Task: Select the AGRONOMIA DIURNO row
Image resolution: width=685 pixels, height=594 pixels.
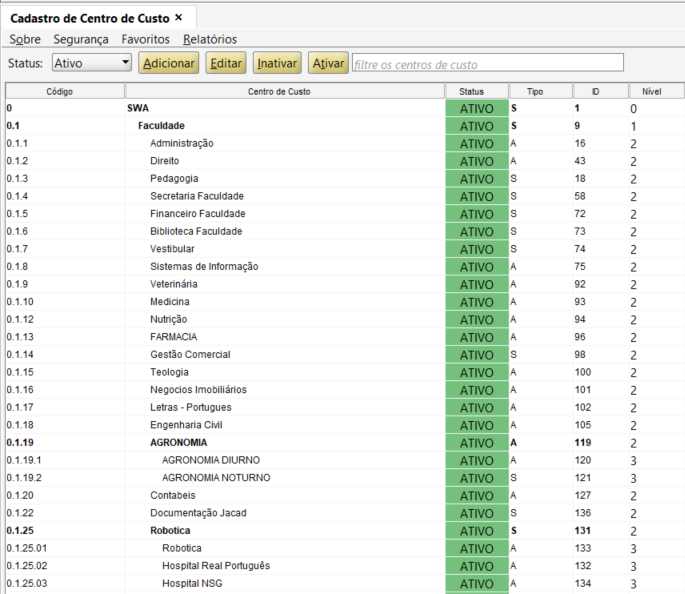Action: [x=345, y=460]
